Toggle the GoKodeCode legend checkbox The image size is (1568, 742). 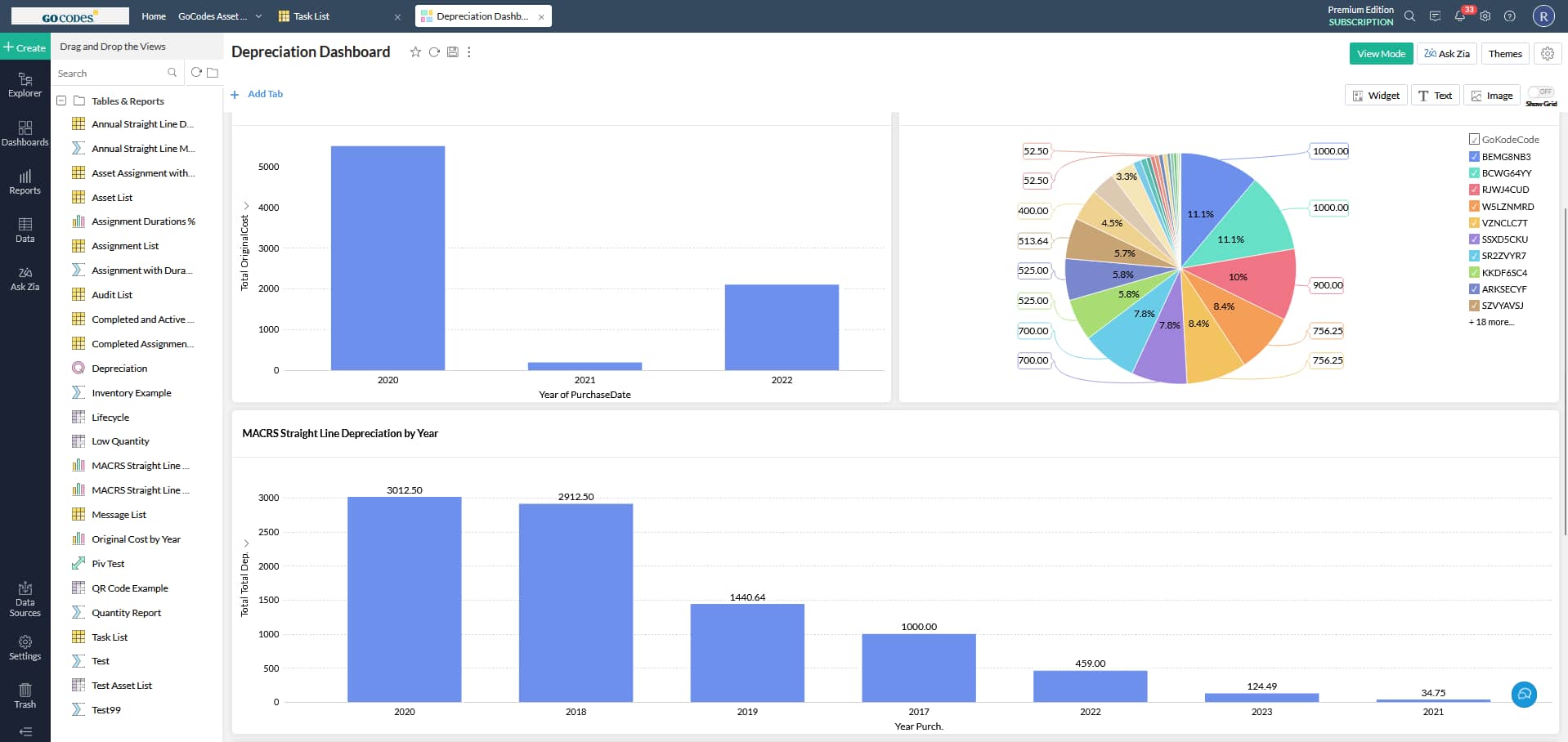[1474, 140]
